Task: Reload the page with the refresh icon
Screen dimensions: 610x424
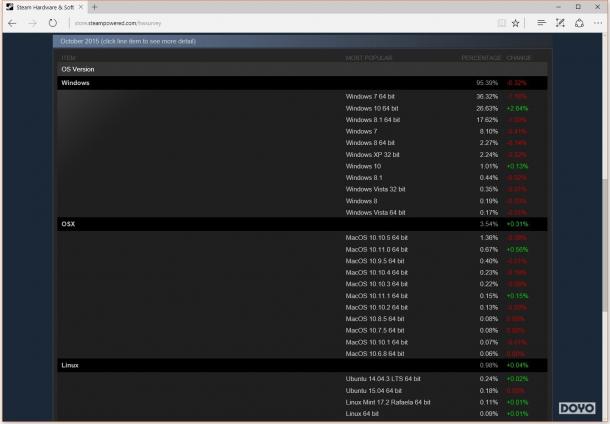Action: pyautogui.click(x=53, y=23)
